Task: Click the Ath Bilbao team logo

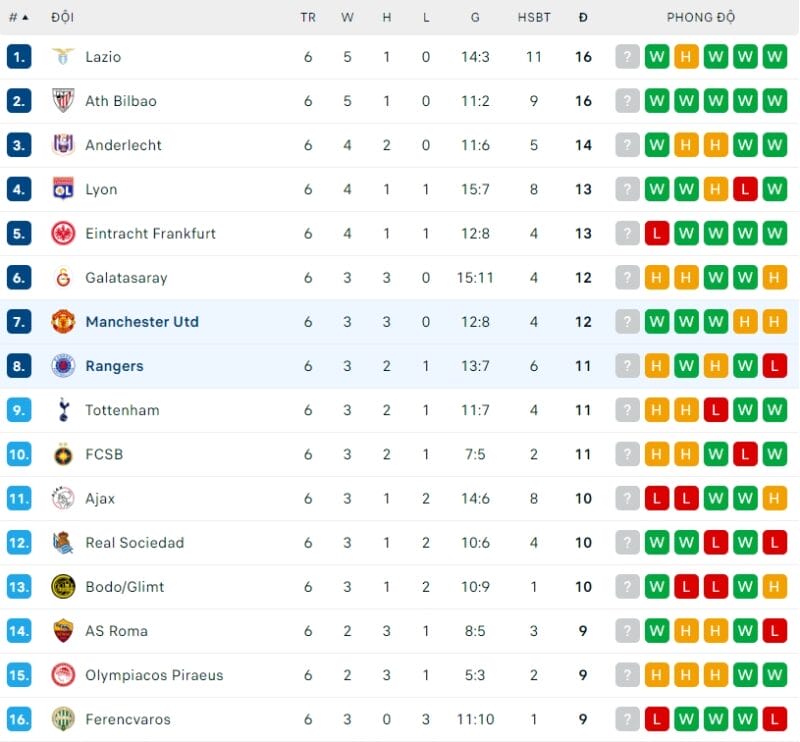Action: pyautogui.click(x=63, y=101)
